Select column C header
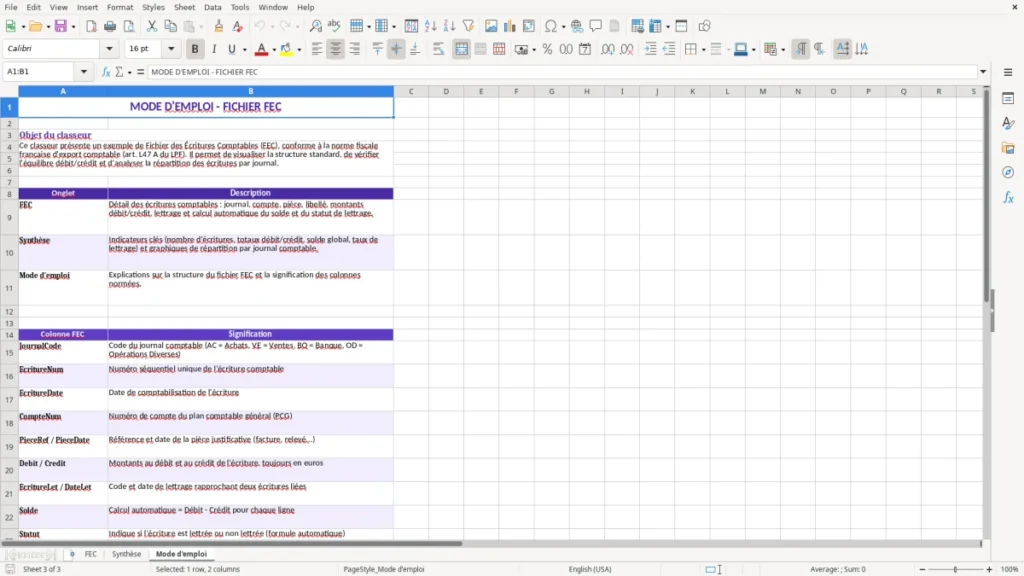 [x=411, y=91]
